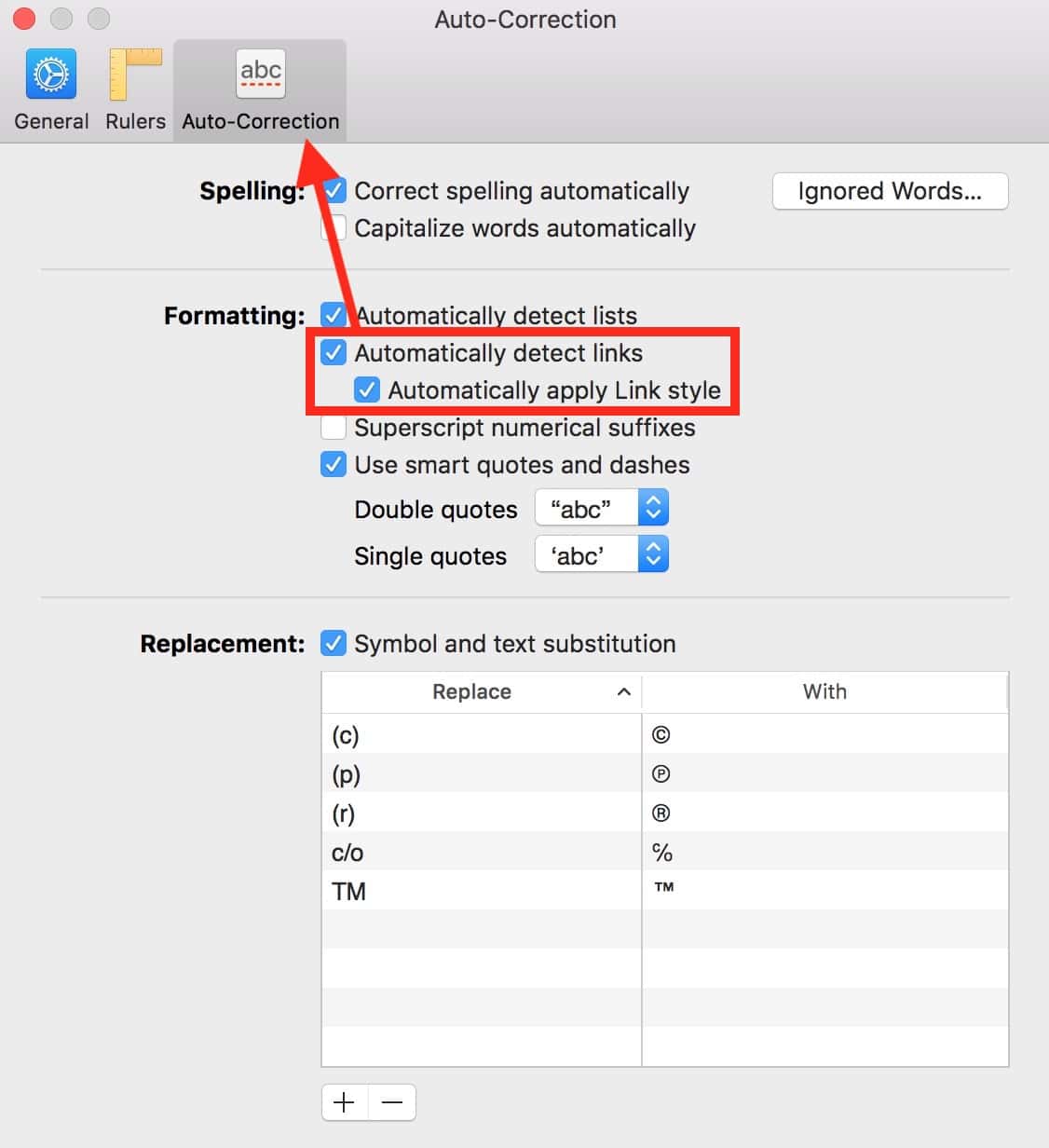This screenshot has height=1148, width=1049.
Task: Click the With column header
Action: [824, 691]
